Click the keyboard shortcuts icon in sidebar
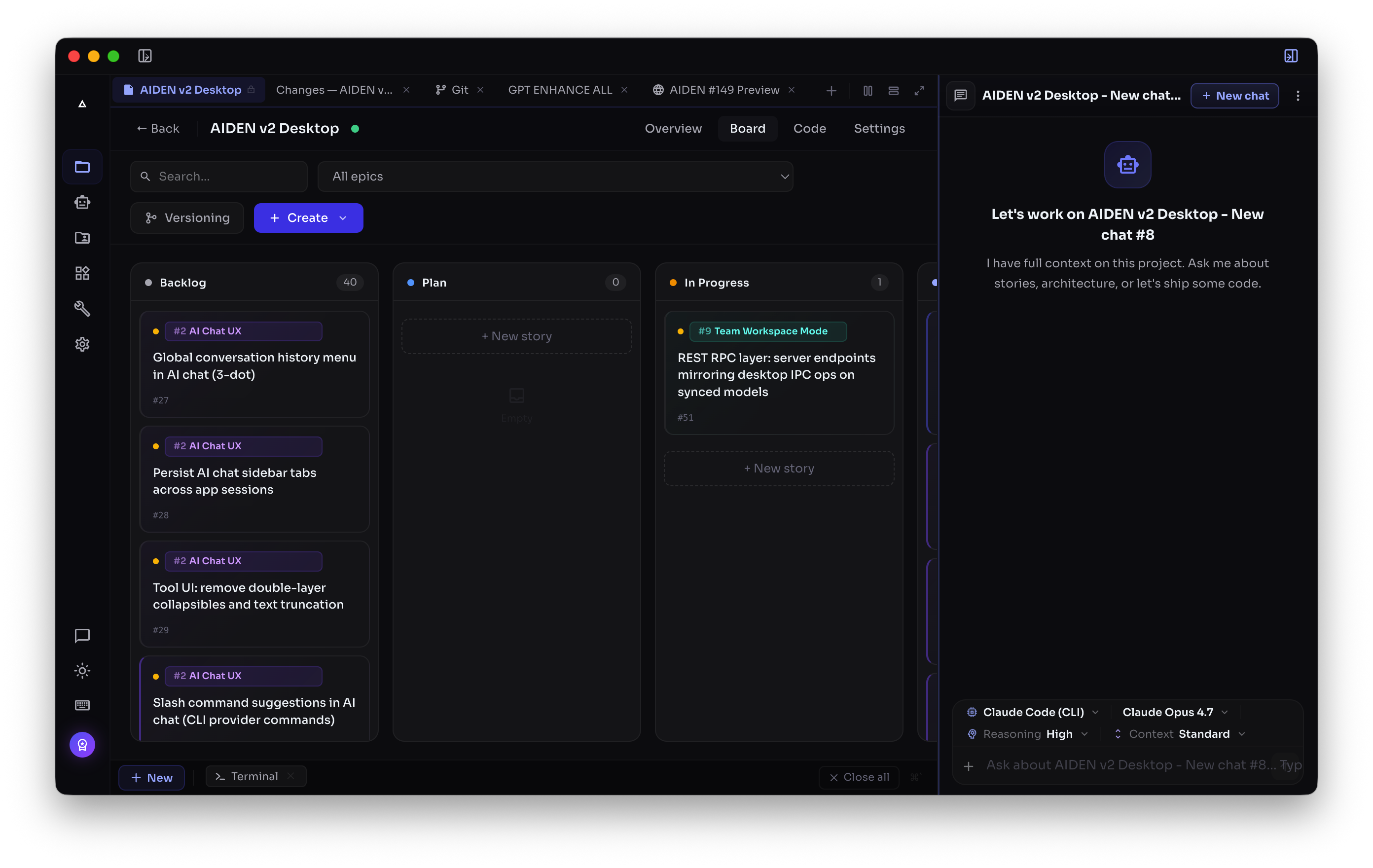The height and width of the screenshot is (868, 1373). (82, 705)
